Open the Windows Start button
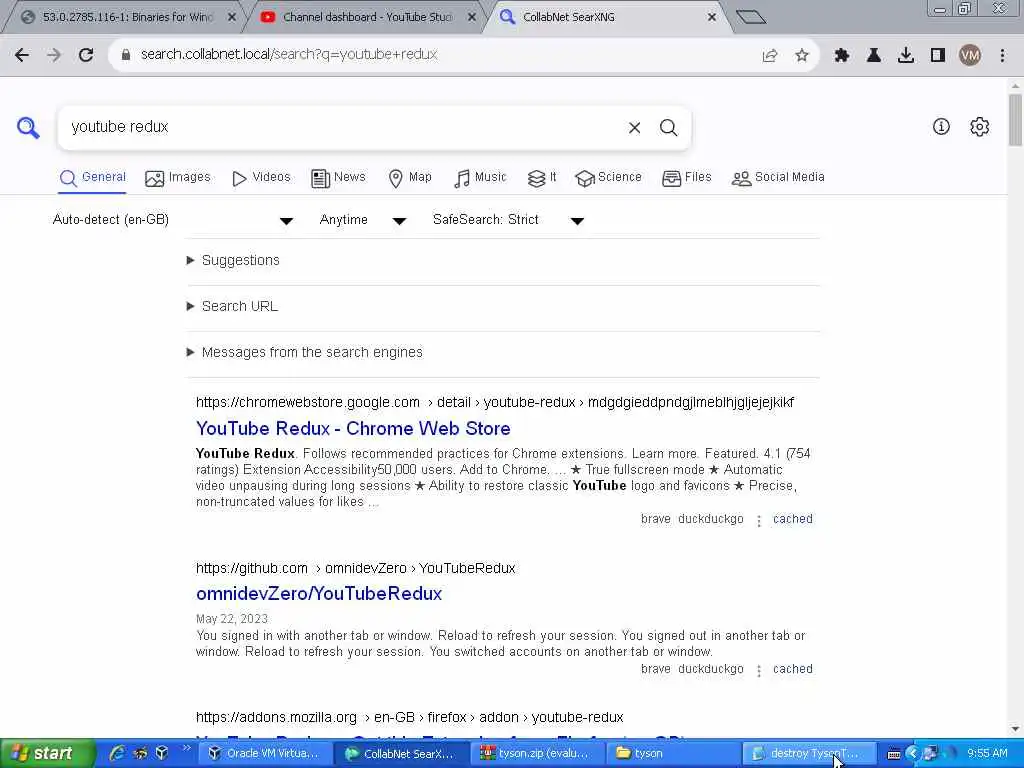Viewport: 1024px width, 768px height. (46, 754)
